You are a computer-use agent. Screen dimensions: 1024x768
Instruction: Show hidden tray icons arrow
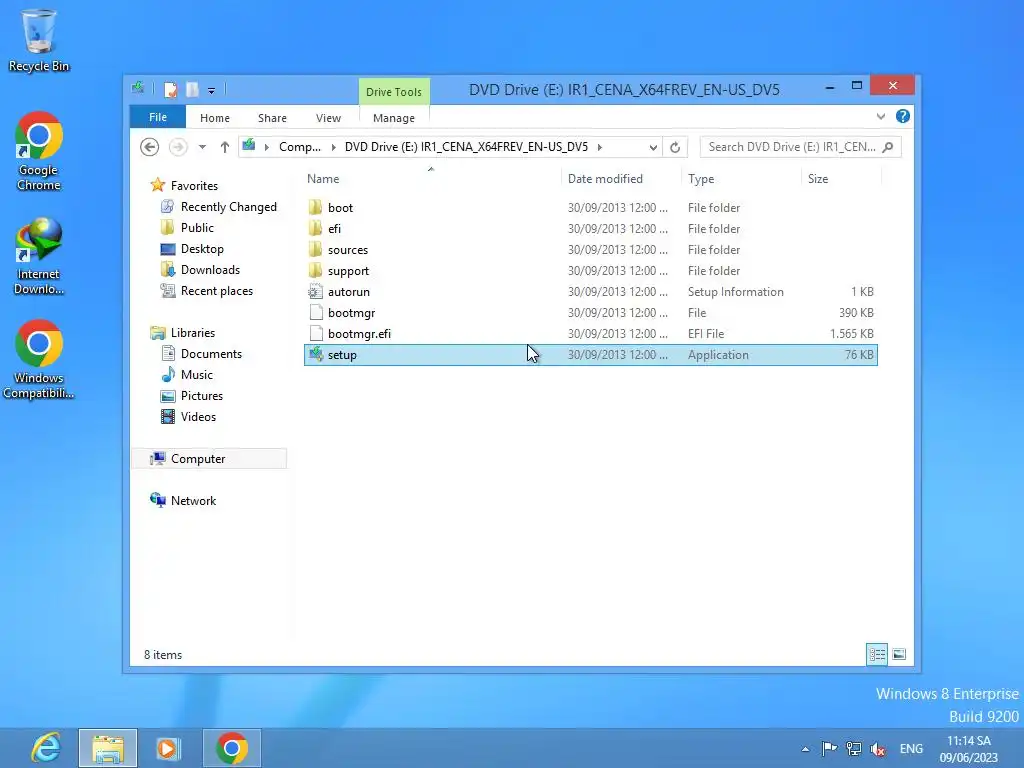coord(805,749)
